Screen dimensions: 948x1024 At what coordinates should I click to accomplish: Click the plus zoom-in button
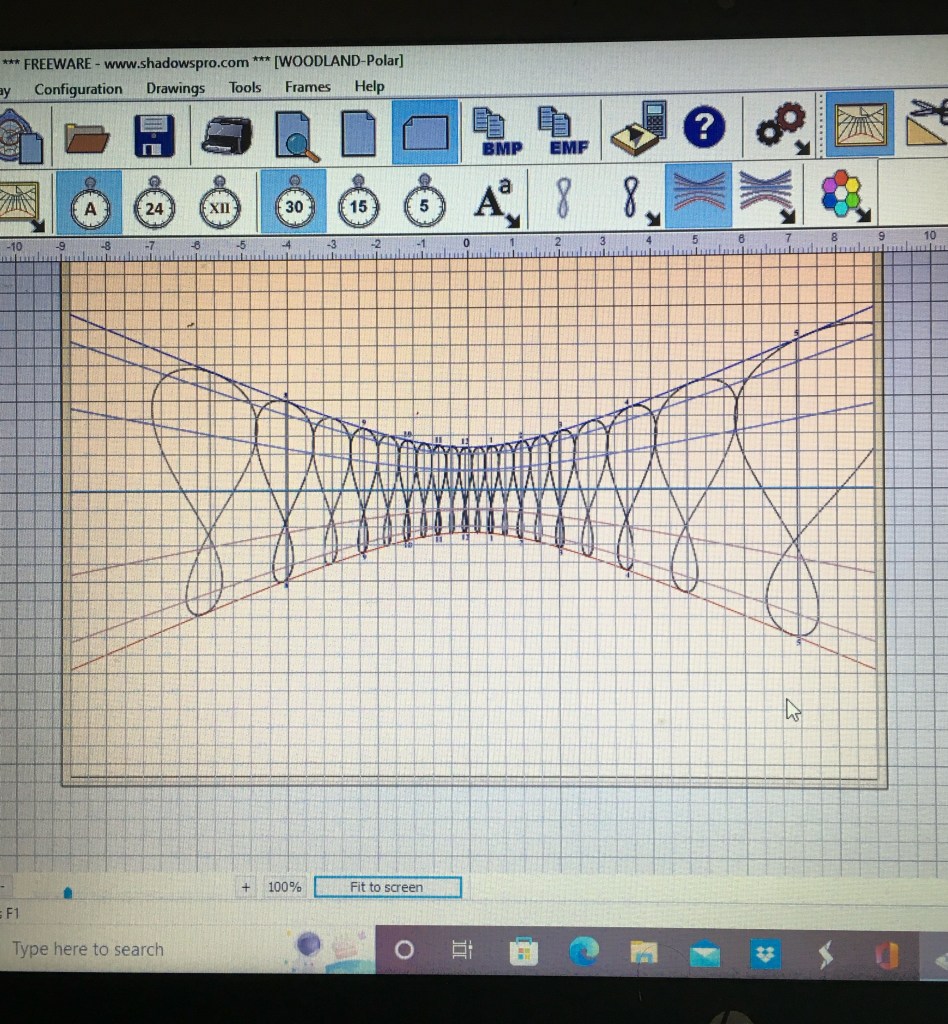tap(246, 887)
